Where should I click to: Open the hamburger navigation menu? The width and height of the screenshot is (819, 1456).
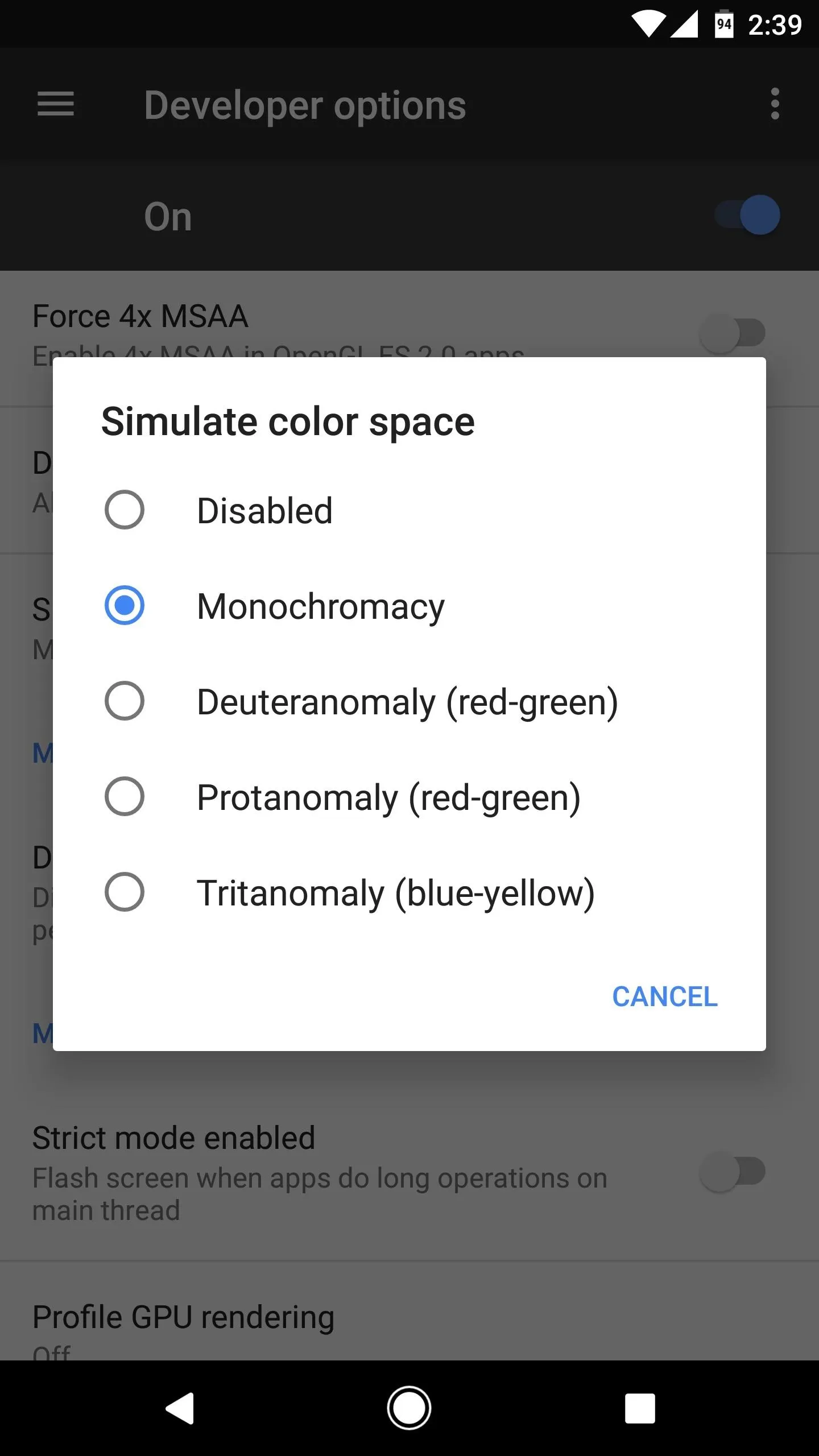click(x=55, y=104)
